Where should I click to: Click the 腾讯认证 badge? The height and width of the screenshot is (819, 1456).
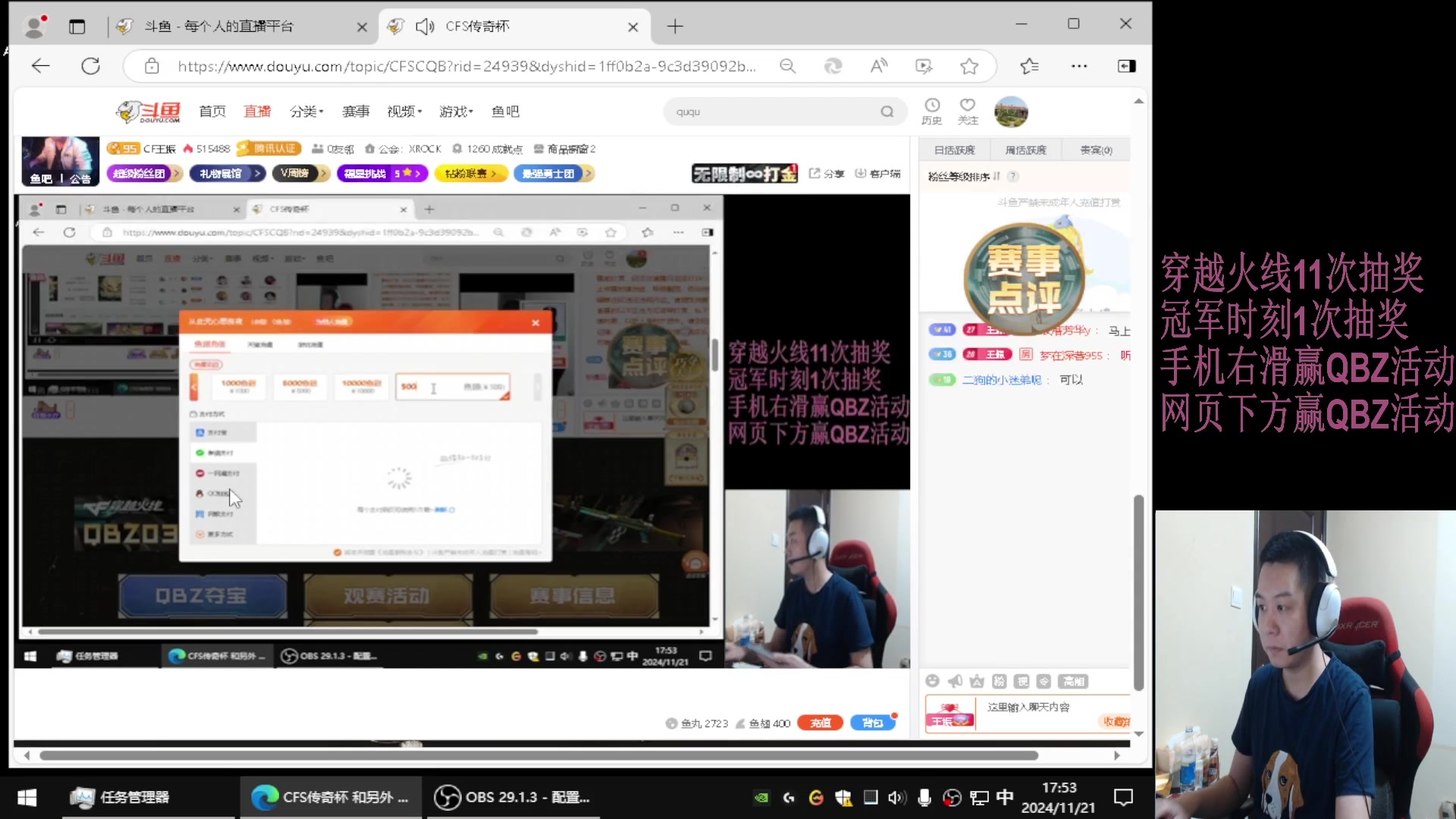point(269,149)
